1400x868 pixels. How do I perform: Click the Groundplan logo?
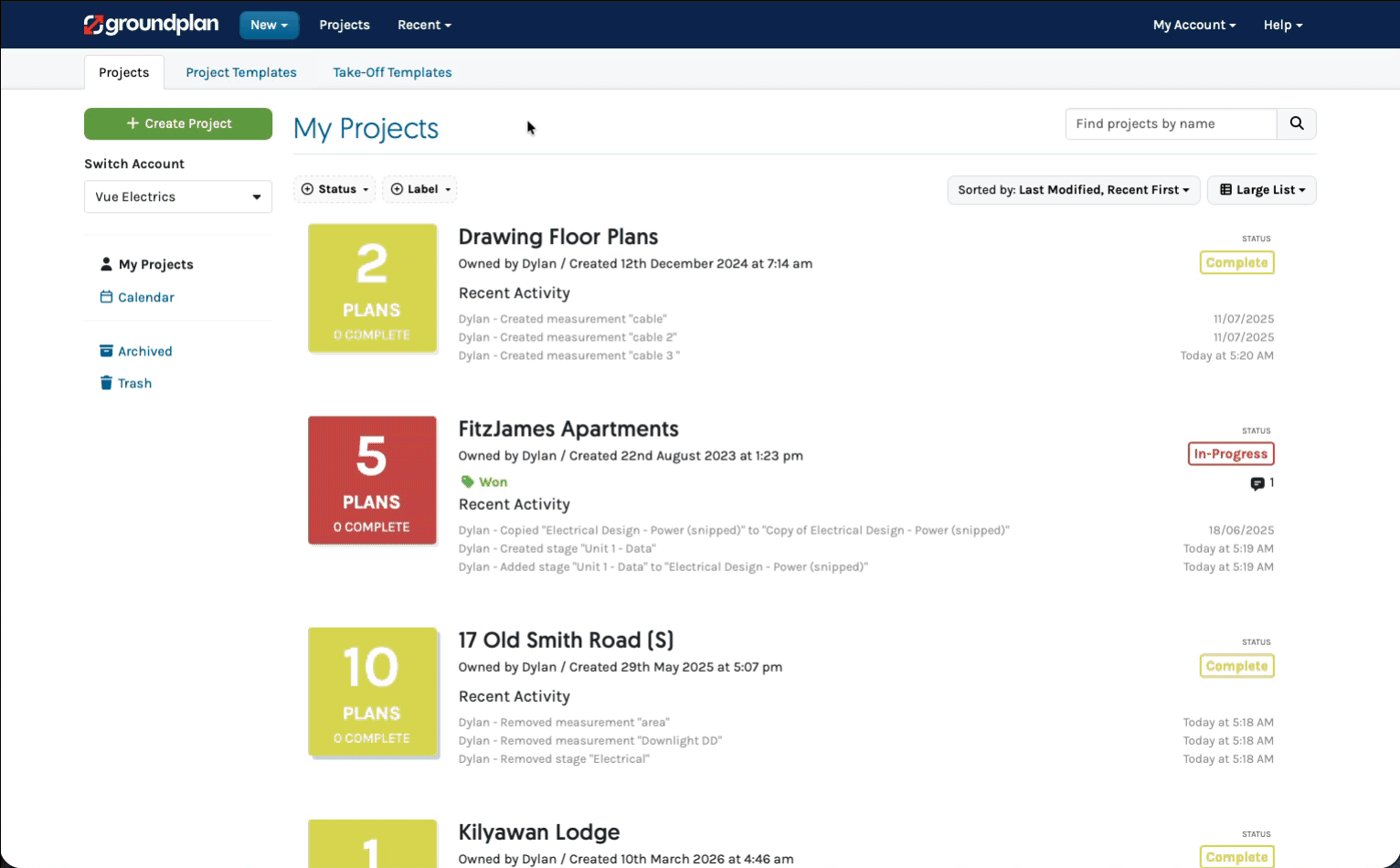[152, 25]
